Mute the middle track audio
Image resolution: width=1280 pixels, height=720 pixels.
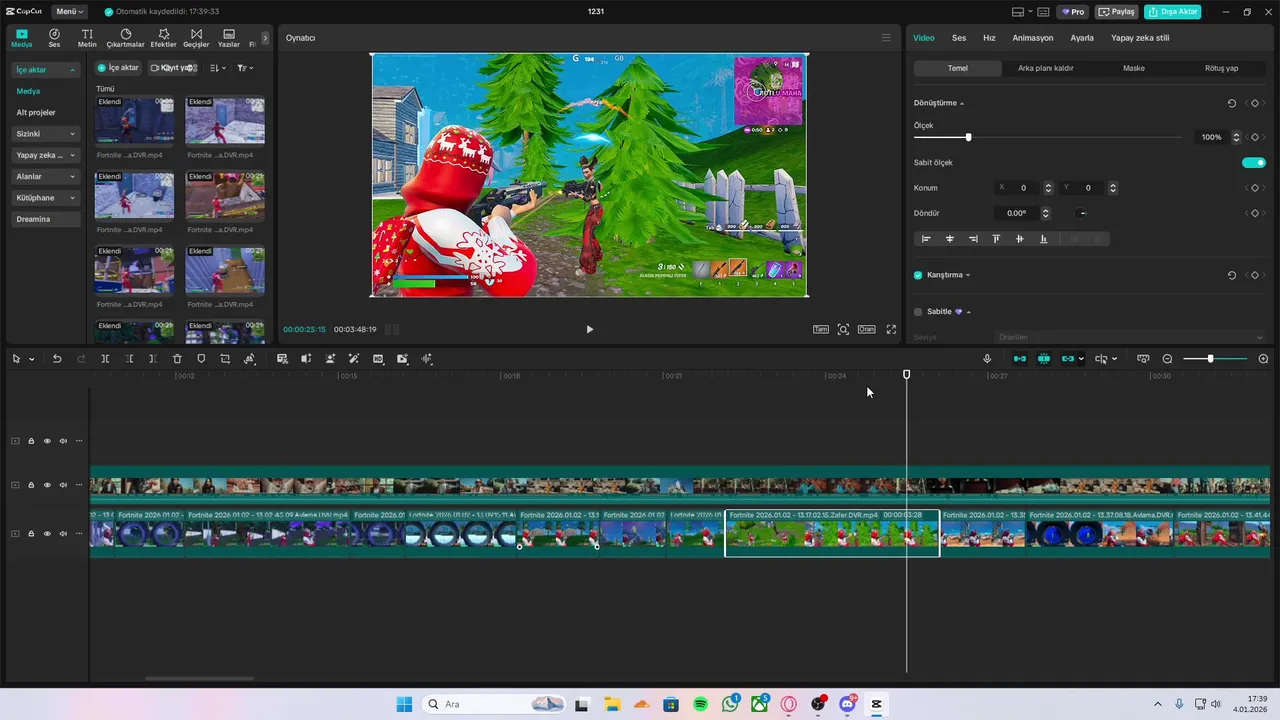(x=63, y=485)
